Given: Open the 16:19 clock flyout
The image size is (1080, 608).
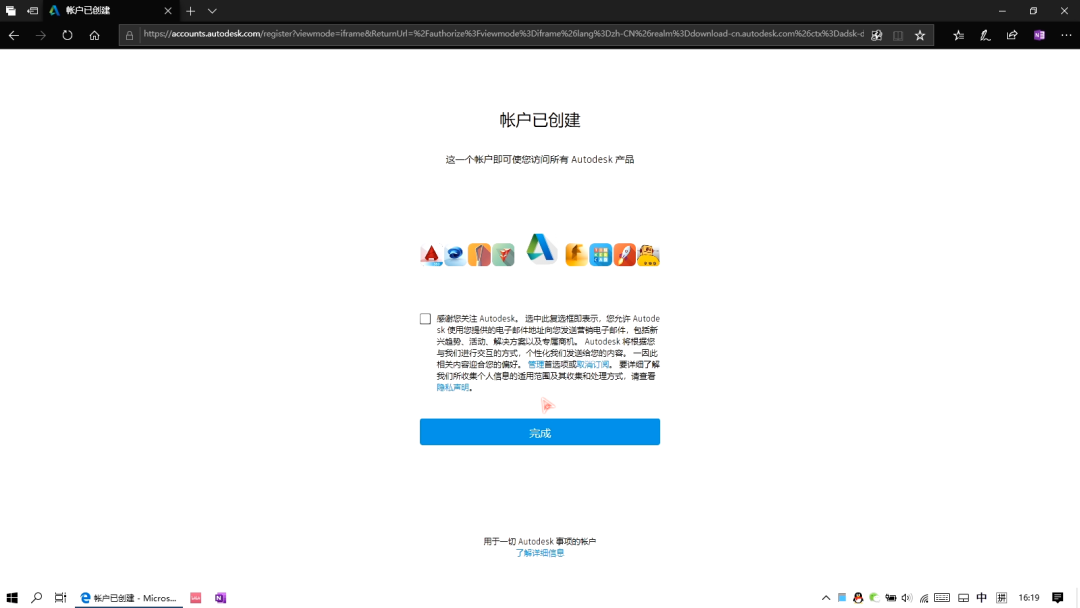Looking at the screenshot, I should [x=1028, y=598].
